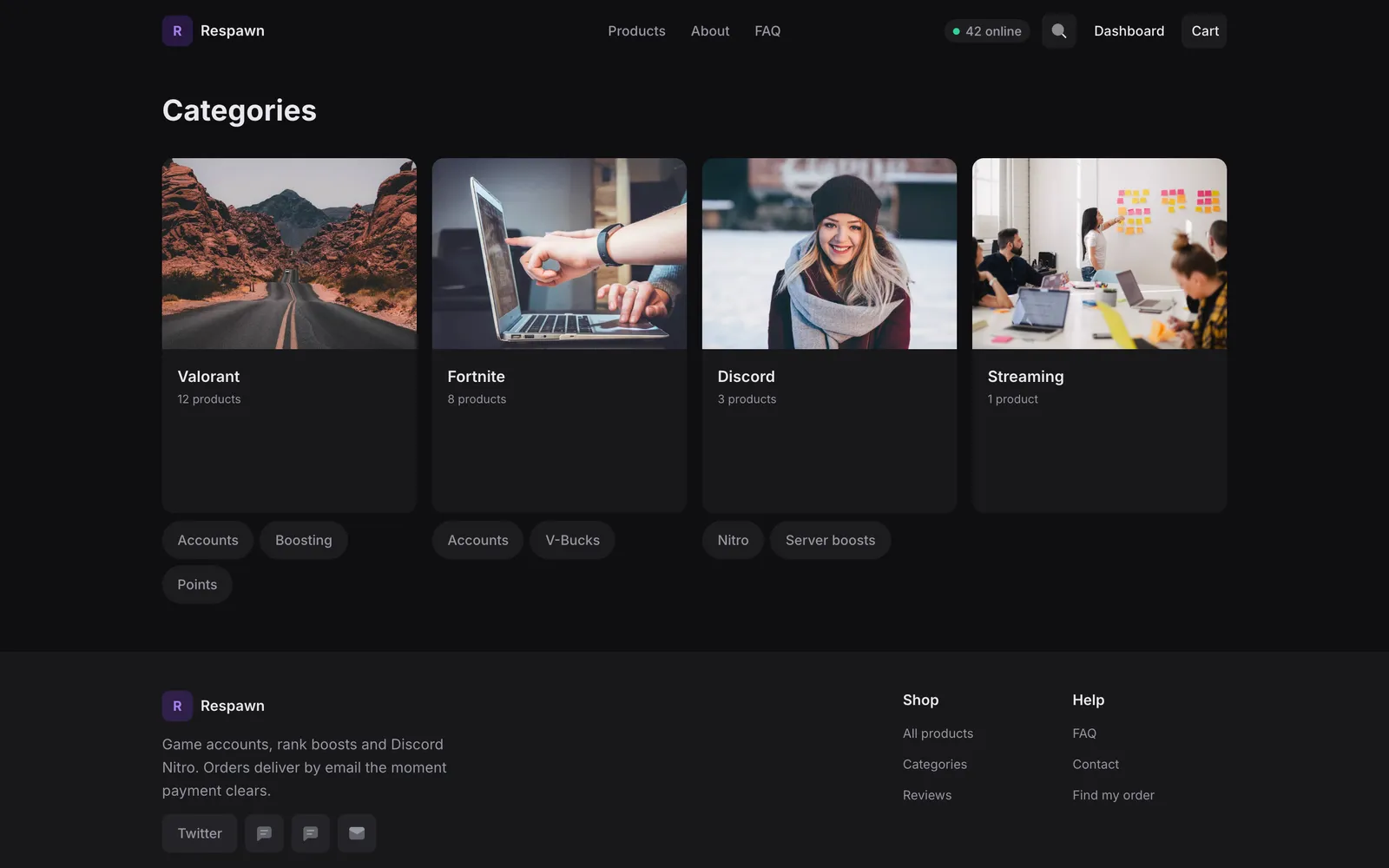
Task: Click the Boosting chip
Action: tap(303, 540)
